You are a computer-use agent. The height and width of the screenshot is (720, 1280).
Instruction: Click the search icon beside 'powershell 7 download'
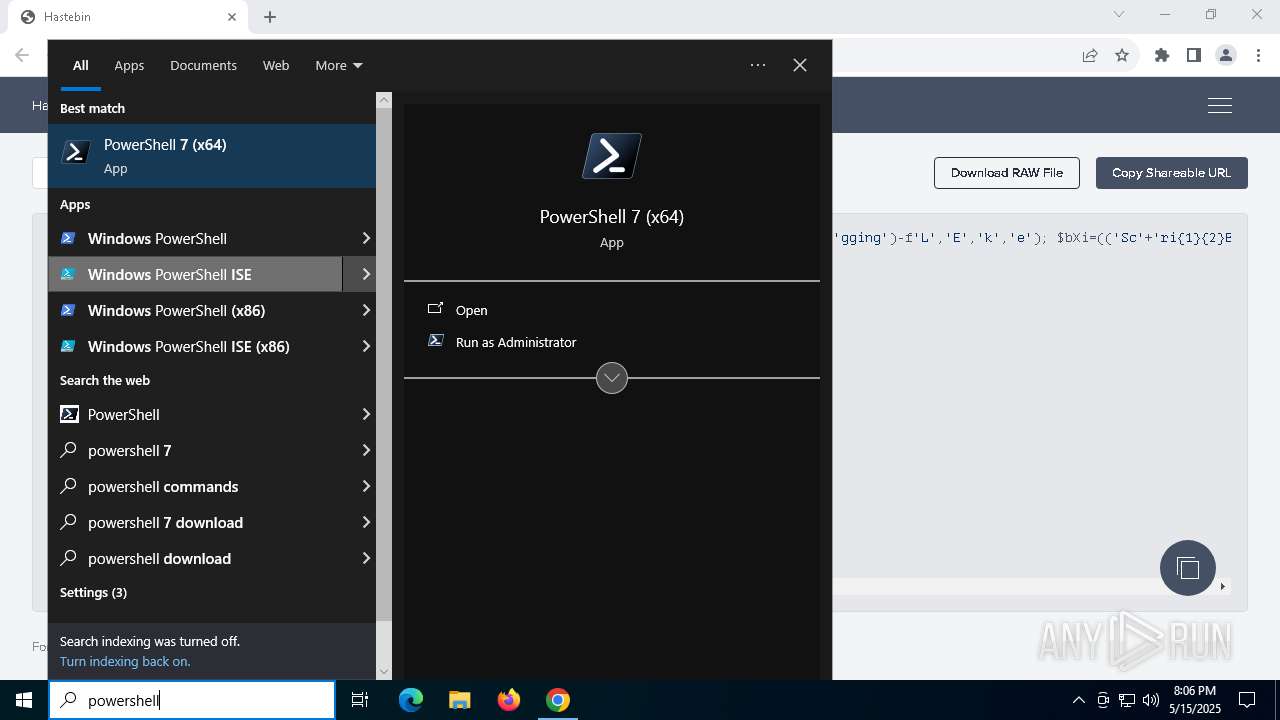68,522
